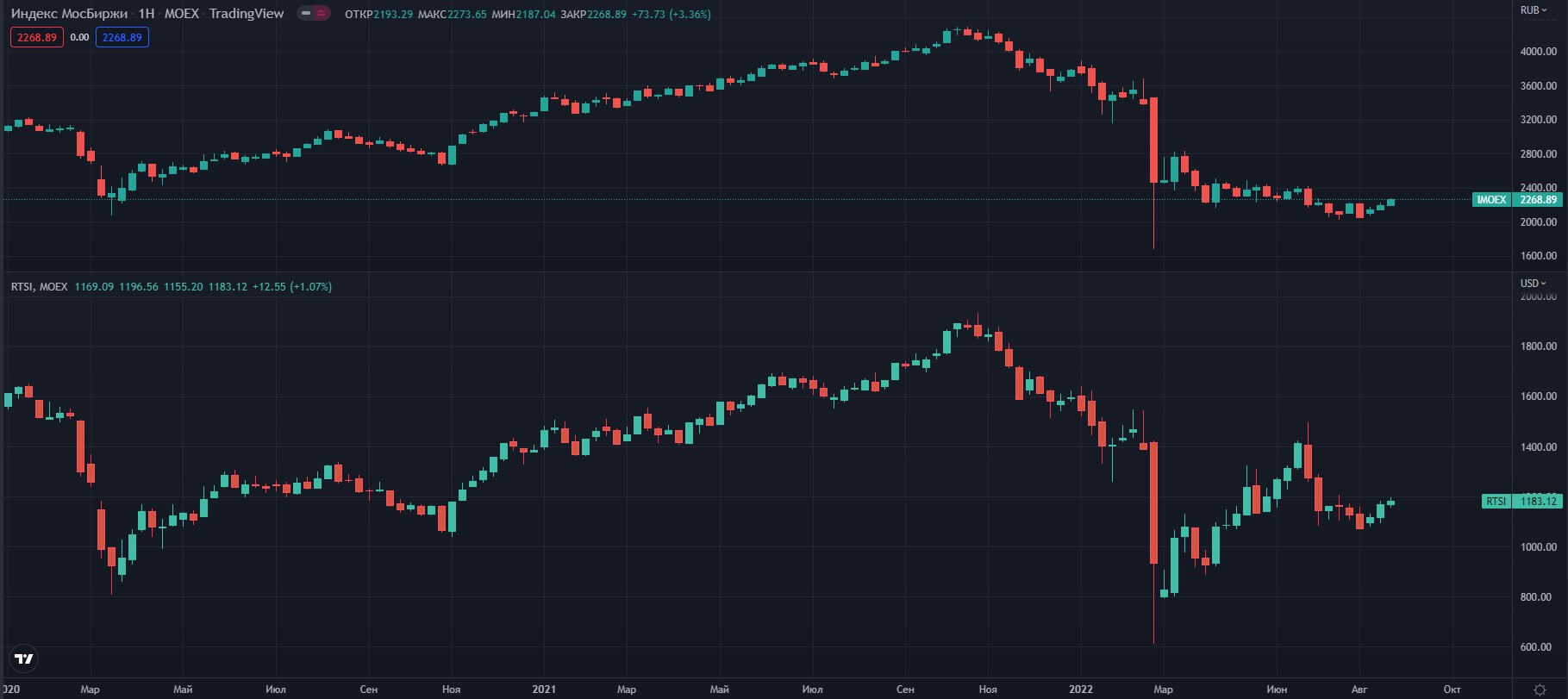The image size is (1568, 699).
Task: Click the Сен label before 2021 on time axis
Action: tap(369, 690)
